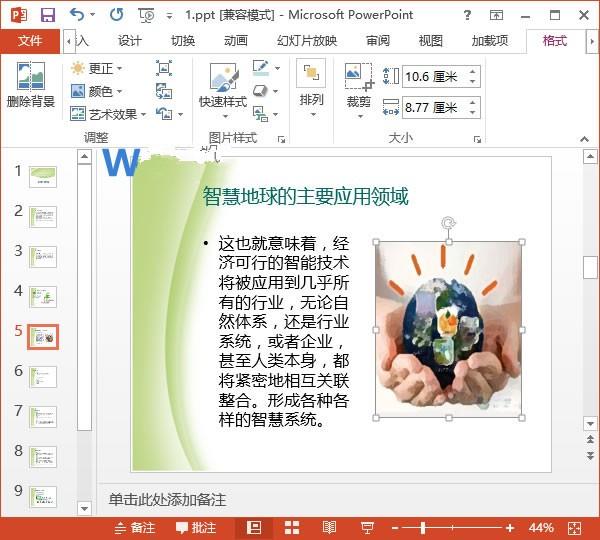The height and width of the screenshot is (540, 600).
Task: Click Picture Border icon
Action: click(x=261, y=68)
